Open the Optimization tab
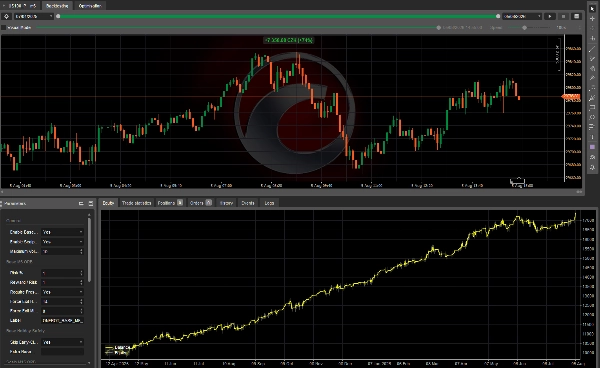600x368 pixels. click(x=90, y=6)
